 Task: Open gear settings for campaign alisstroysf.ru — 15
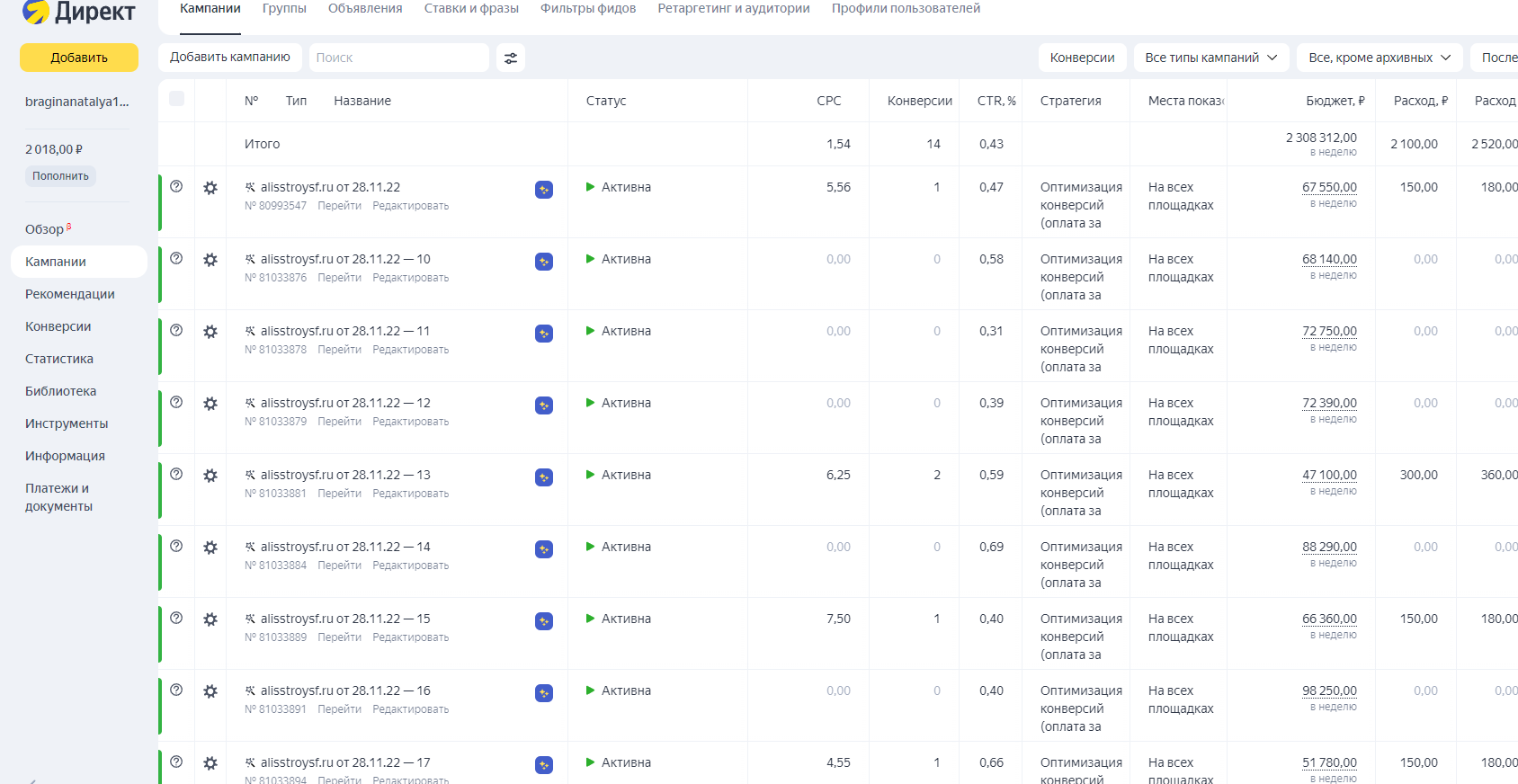210,619
